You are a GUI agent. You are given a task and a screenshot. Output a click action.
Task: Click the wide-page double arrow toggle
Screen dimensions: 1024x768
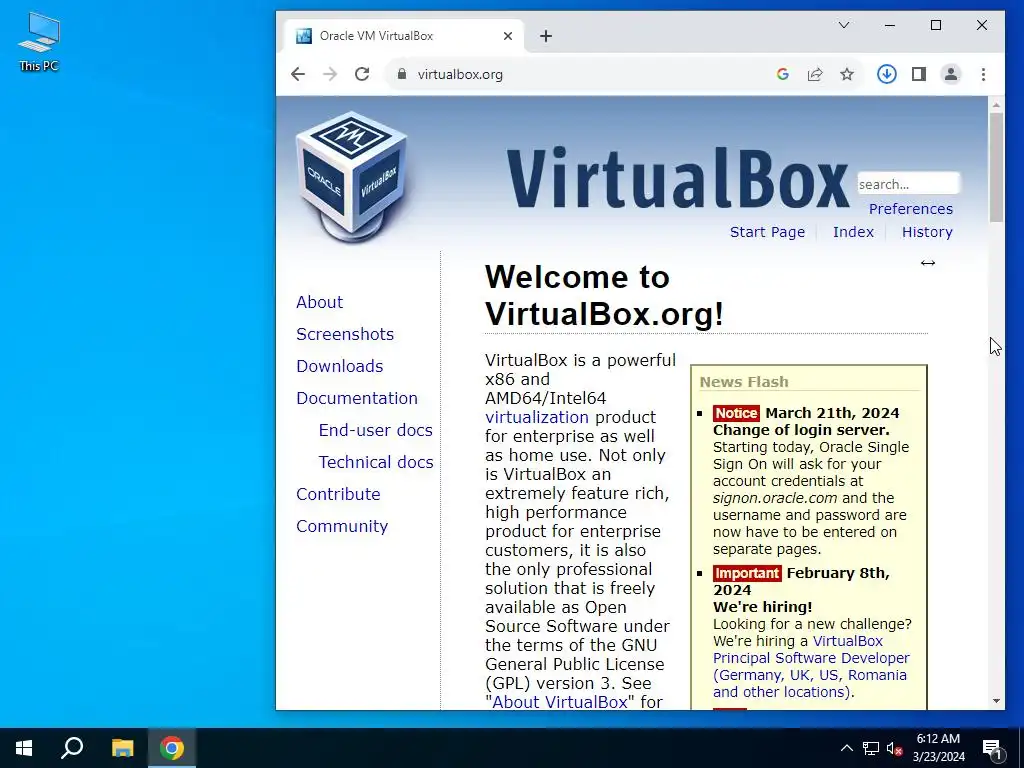pos(927,263)
